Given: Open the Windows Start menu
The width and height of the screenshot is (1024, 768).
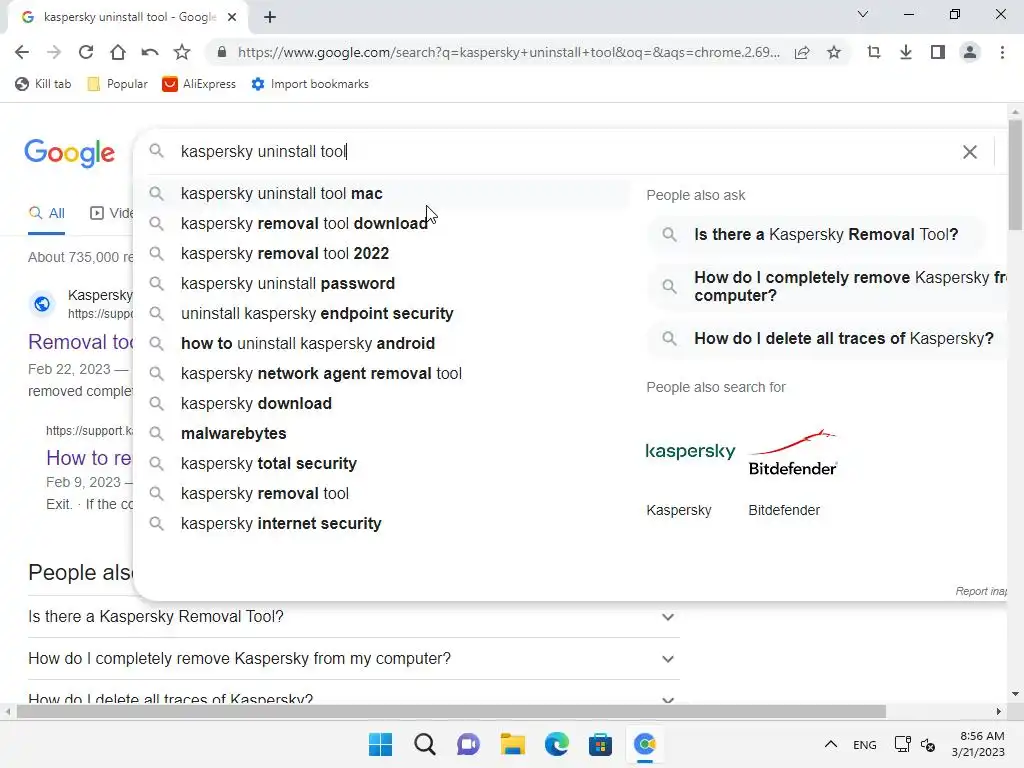Looking at the screenshot, I should [380, 744].
